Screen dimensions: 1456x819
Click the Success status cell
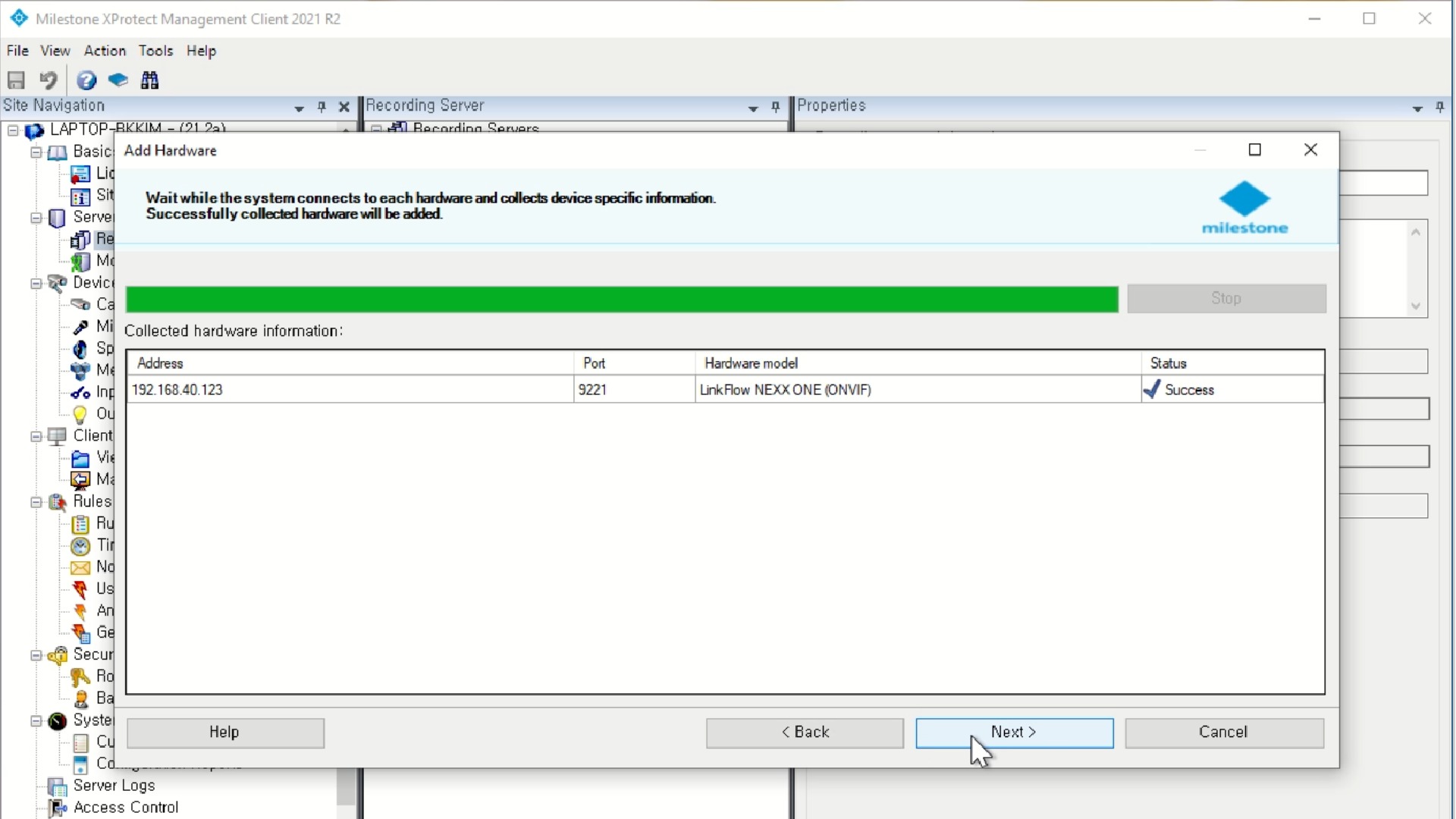[x=1233, y=390]
